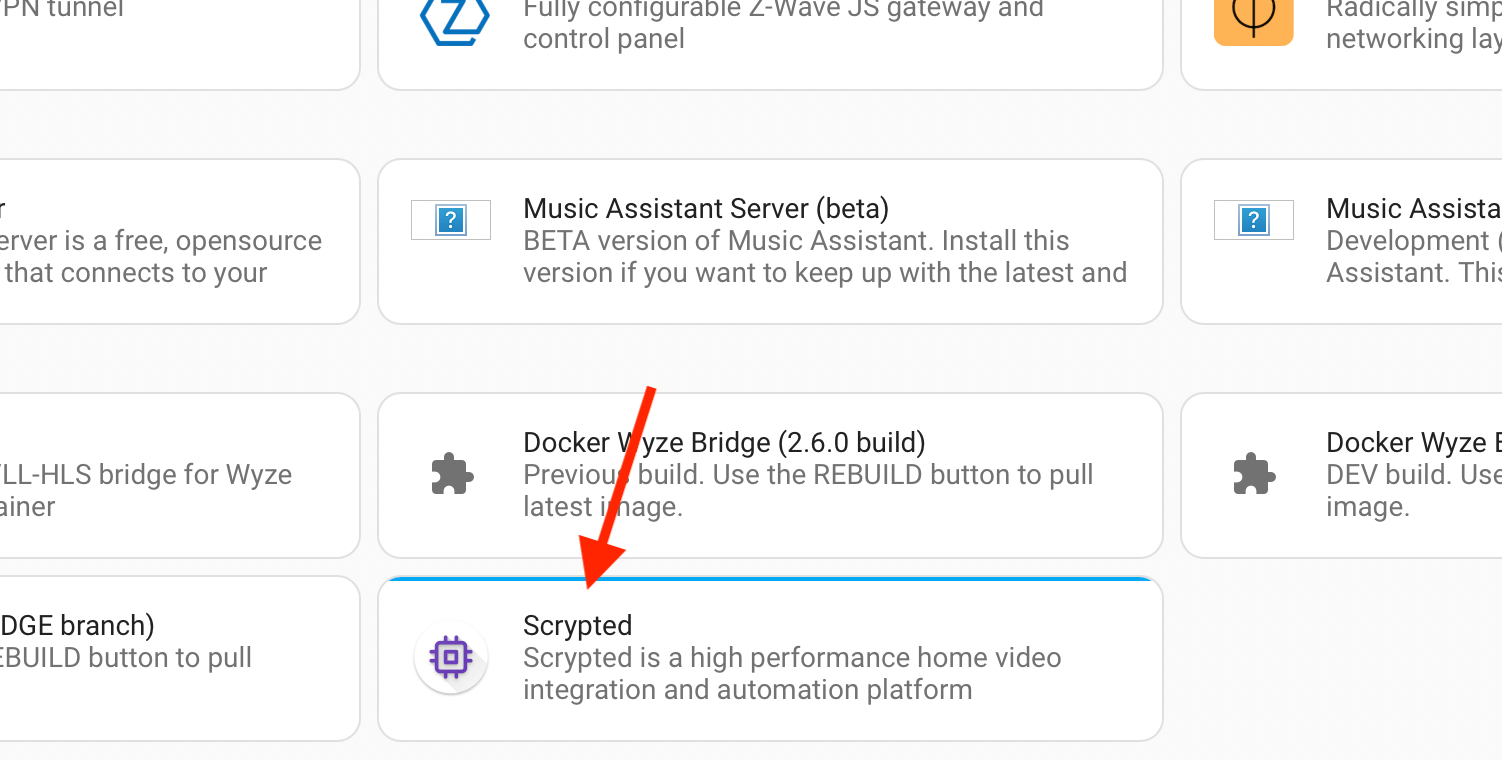
Task: Open the Docker Wyze DEV build card title
Action: click(1412, 442)
